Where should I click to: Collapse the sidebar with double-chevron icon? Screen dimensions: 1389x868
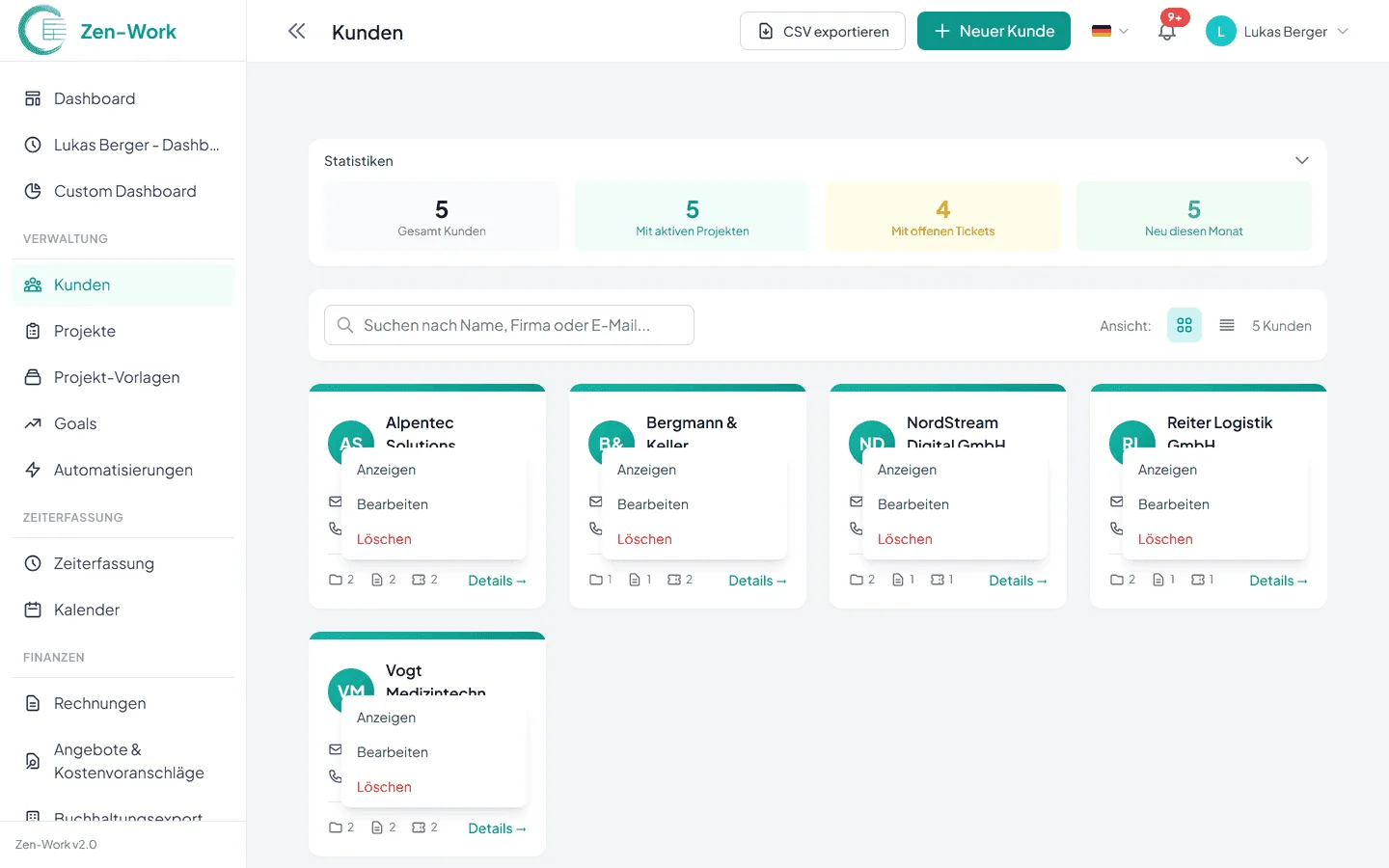(x=296, y=32)
